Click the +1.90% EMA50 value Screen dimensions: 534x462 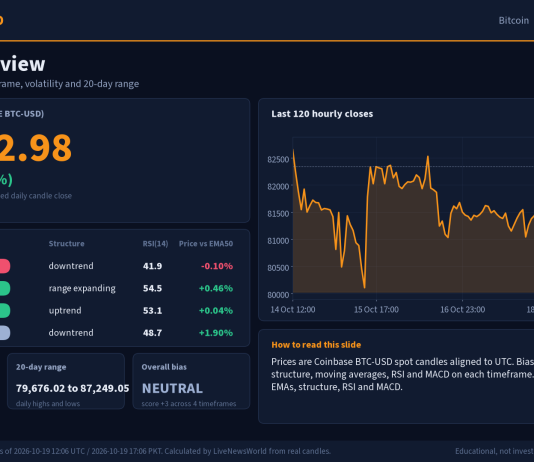(216, 333)
